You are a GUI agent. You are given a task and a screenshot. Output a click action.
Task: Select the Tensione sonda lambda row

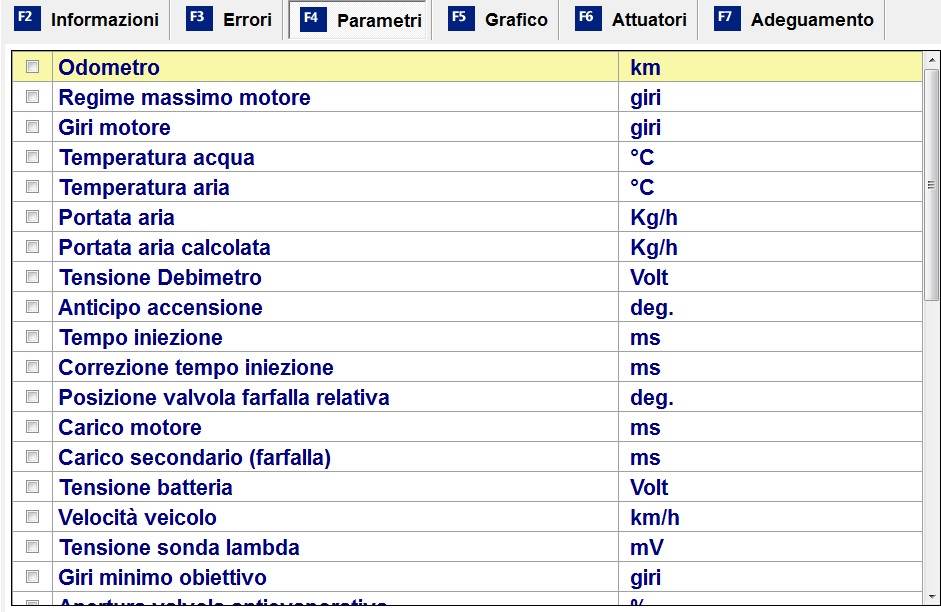click(467, 547)
